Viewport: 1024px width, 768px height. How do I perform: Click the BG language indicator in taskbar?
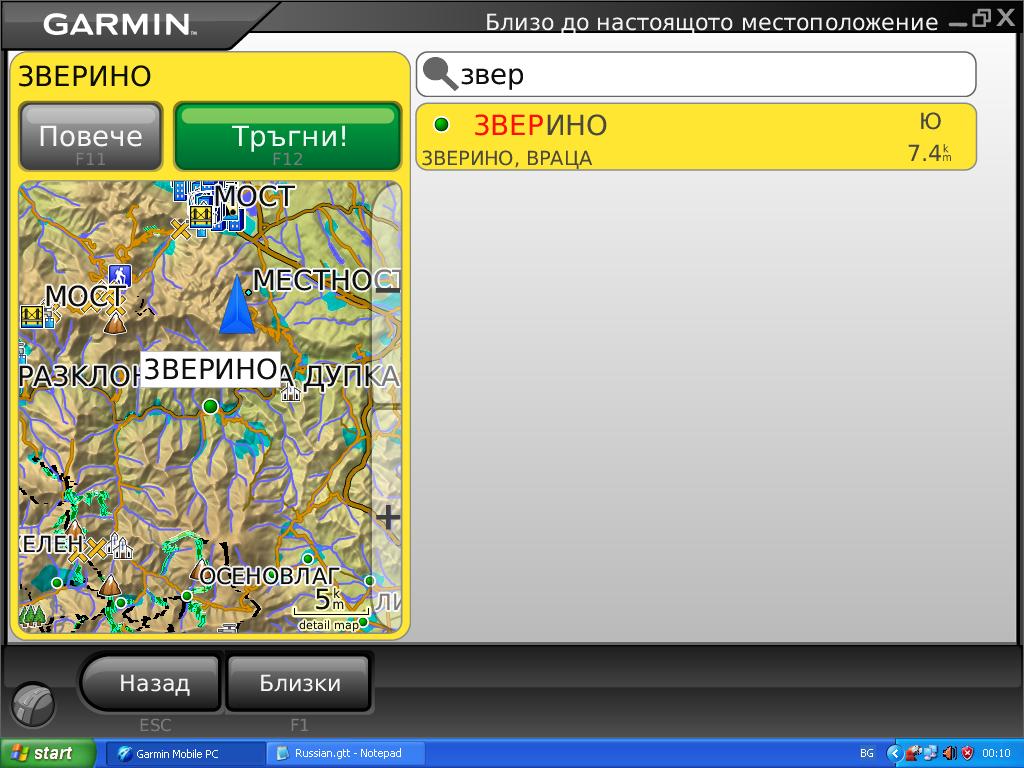[x=867, y=753]
